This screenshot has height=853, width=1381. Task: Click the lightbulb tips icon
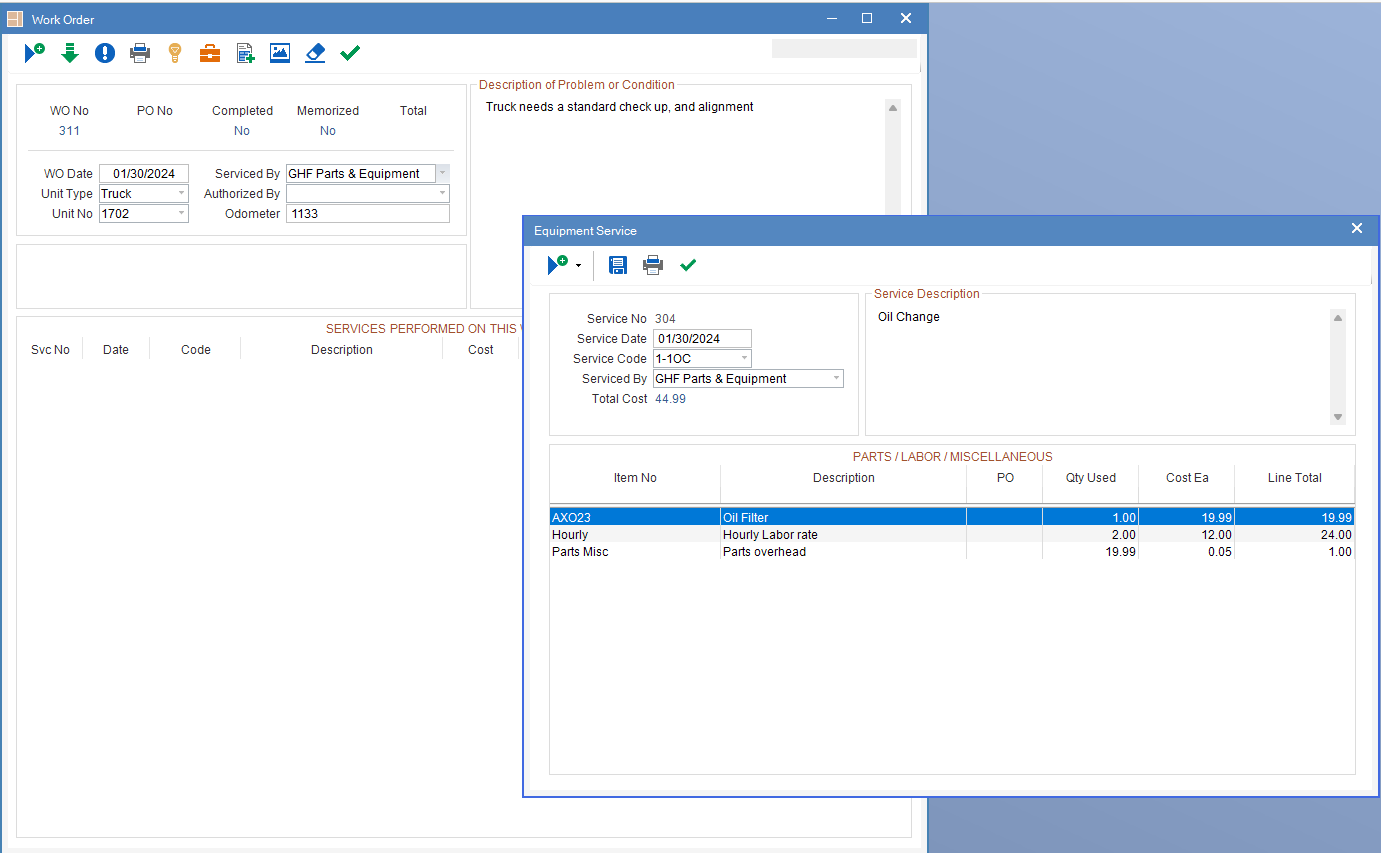tap(174, 52)
